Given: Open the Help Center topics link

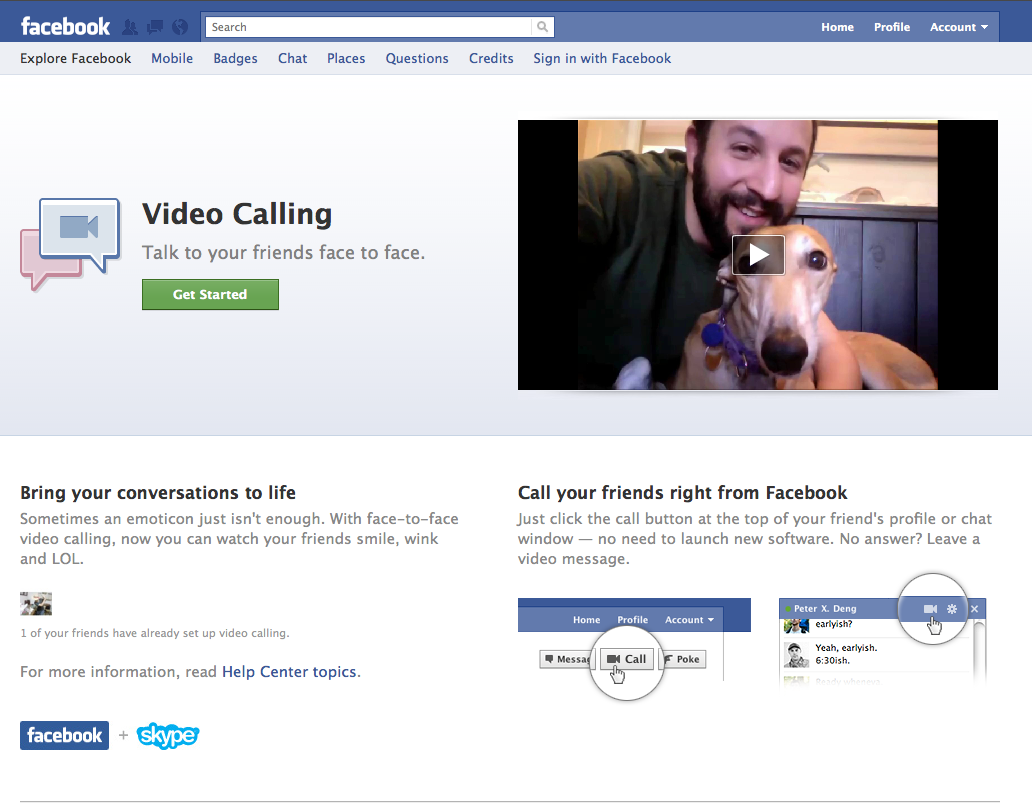Looking at the screenshot, I should 290,671.
